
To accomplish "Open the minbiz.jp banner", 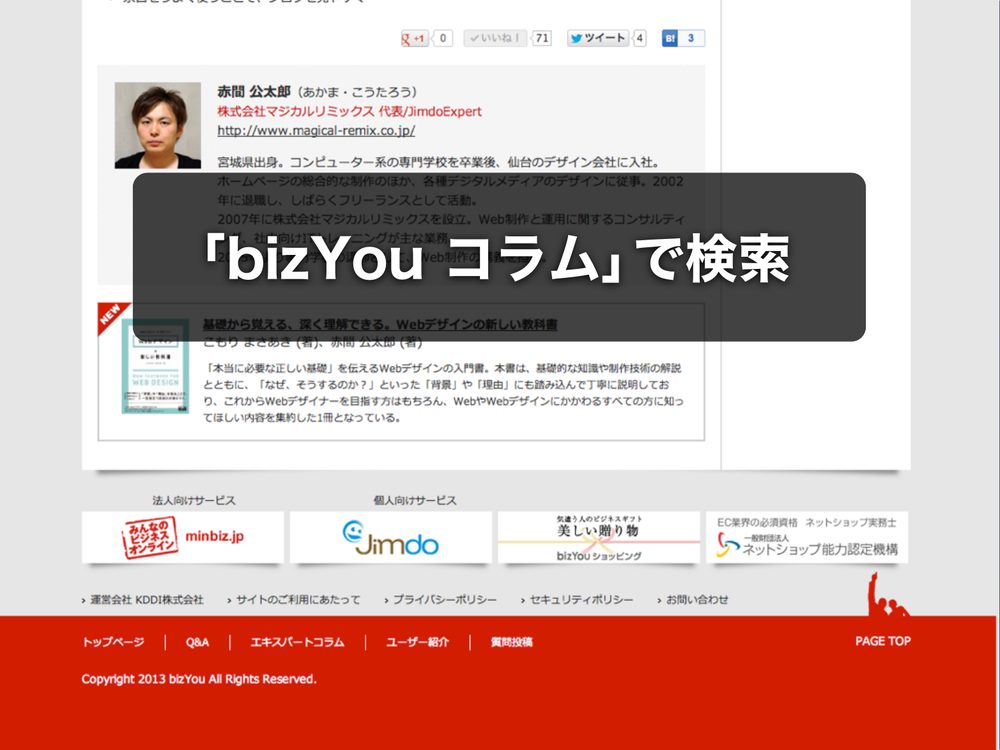I will (183, 537).
